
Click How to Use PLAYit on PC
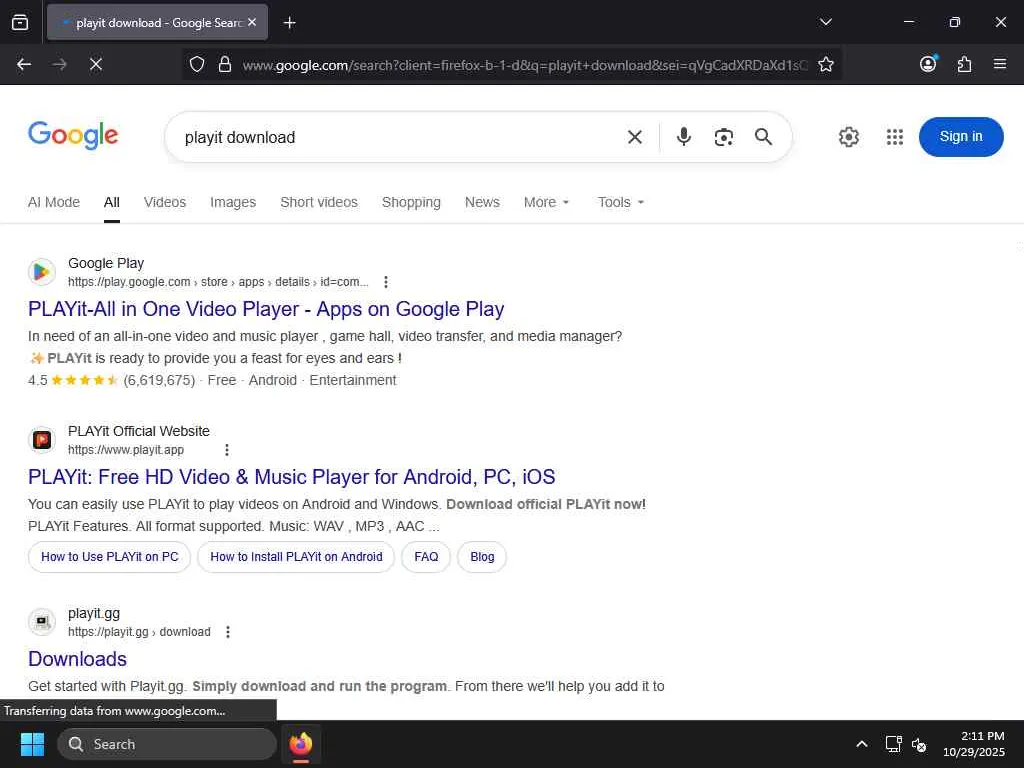(110, 557)
